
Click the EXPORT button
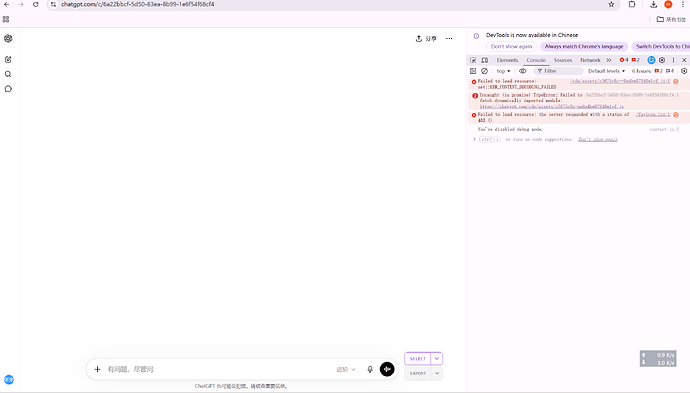pos(418,373)
